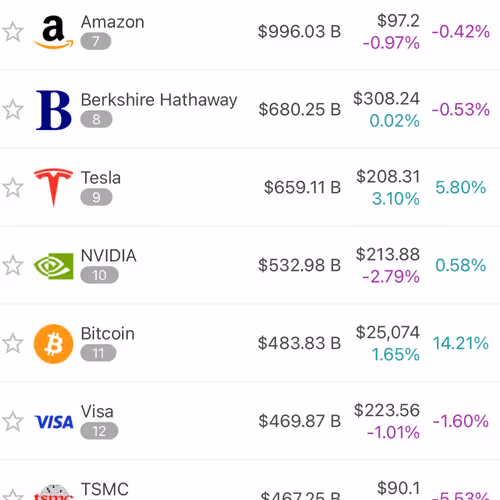Viewport: 500px width, 500px height.
Task: Open the TSMC company name
Action: (105, 489)
